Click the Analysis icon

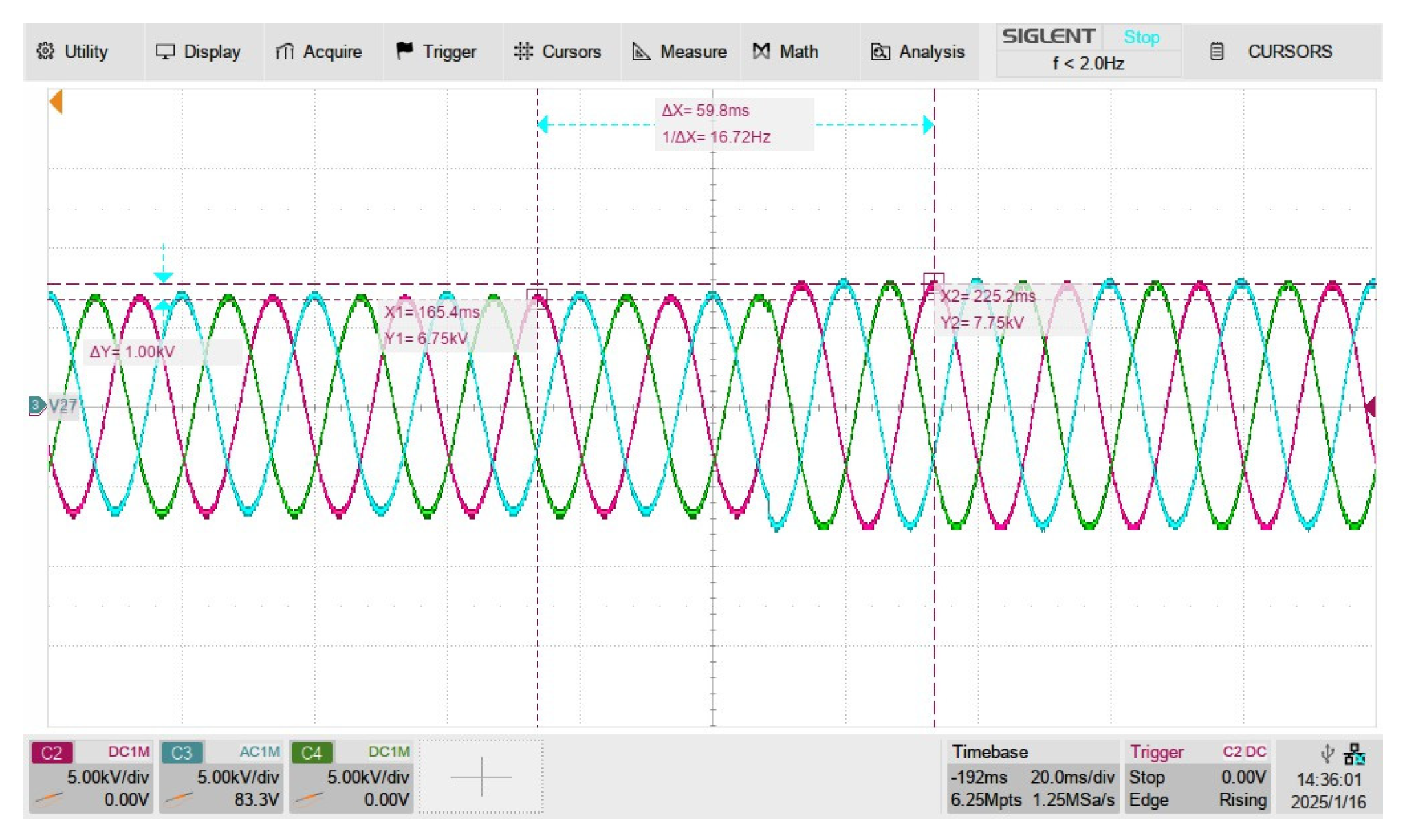880,52
